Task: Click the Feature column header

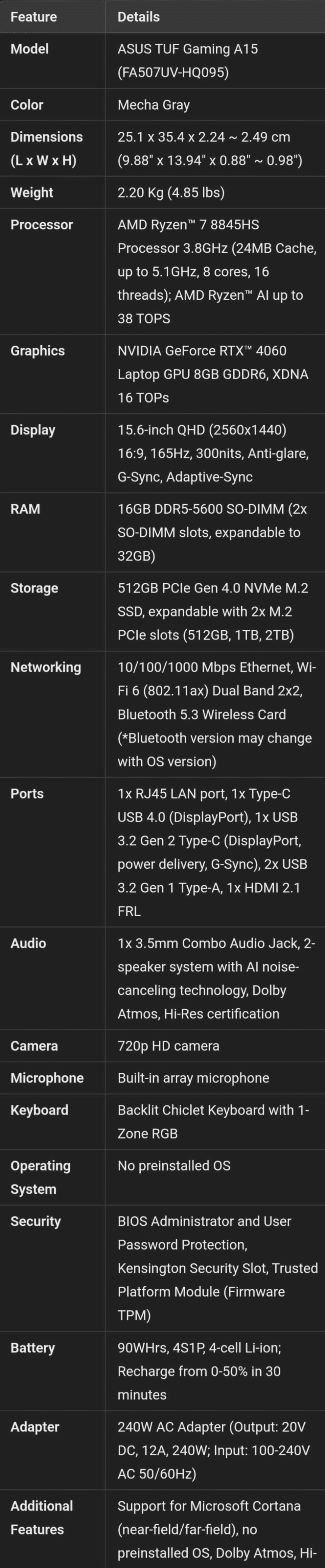Action: click(34, 17)
